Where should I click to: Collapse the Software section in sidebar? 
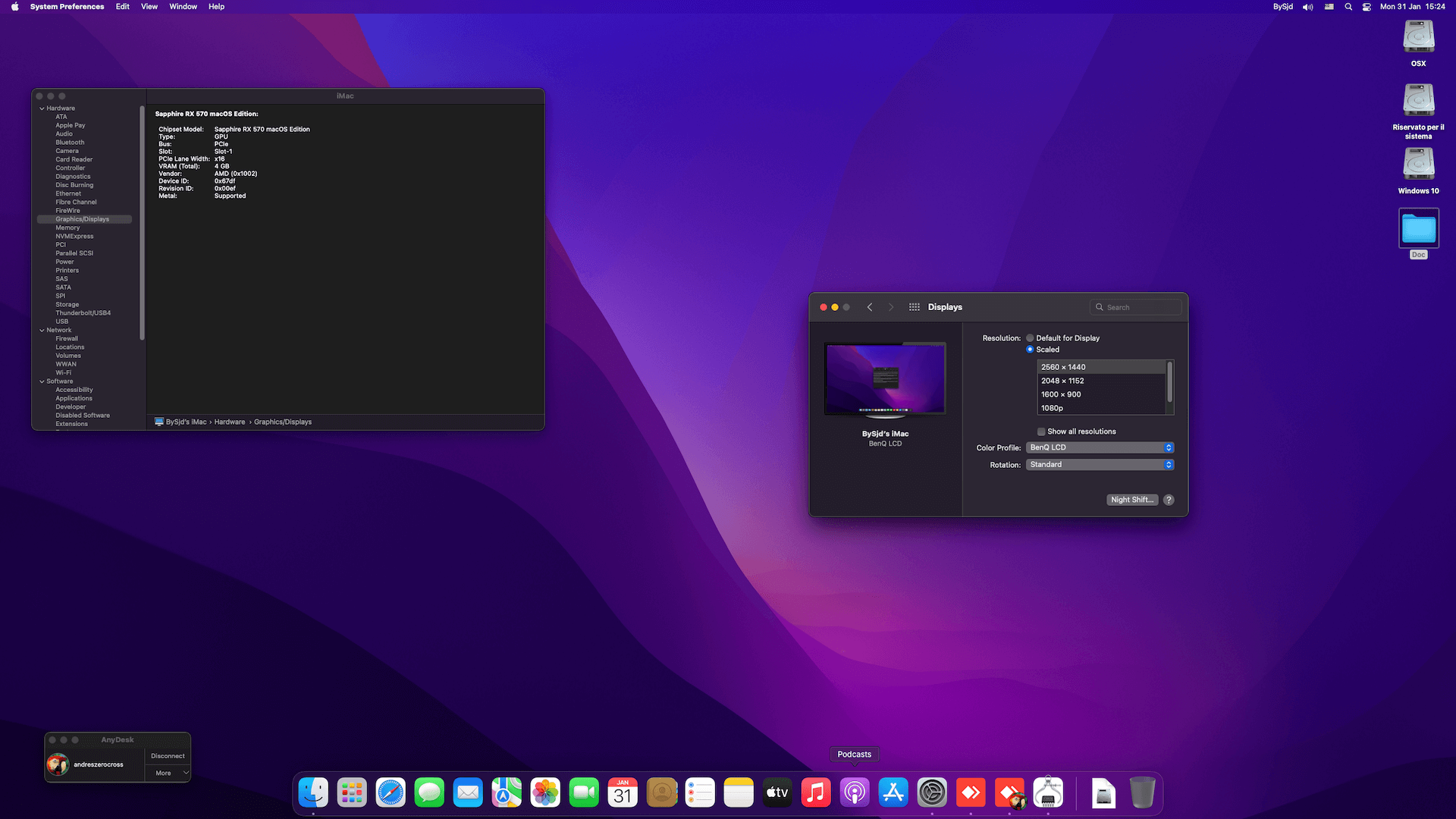[42, 381]
